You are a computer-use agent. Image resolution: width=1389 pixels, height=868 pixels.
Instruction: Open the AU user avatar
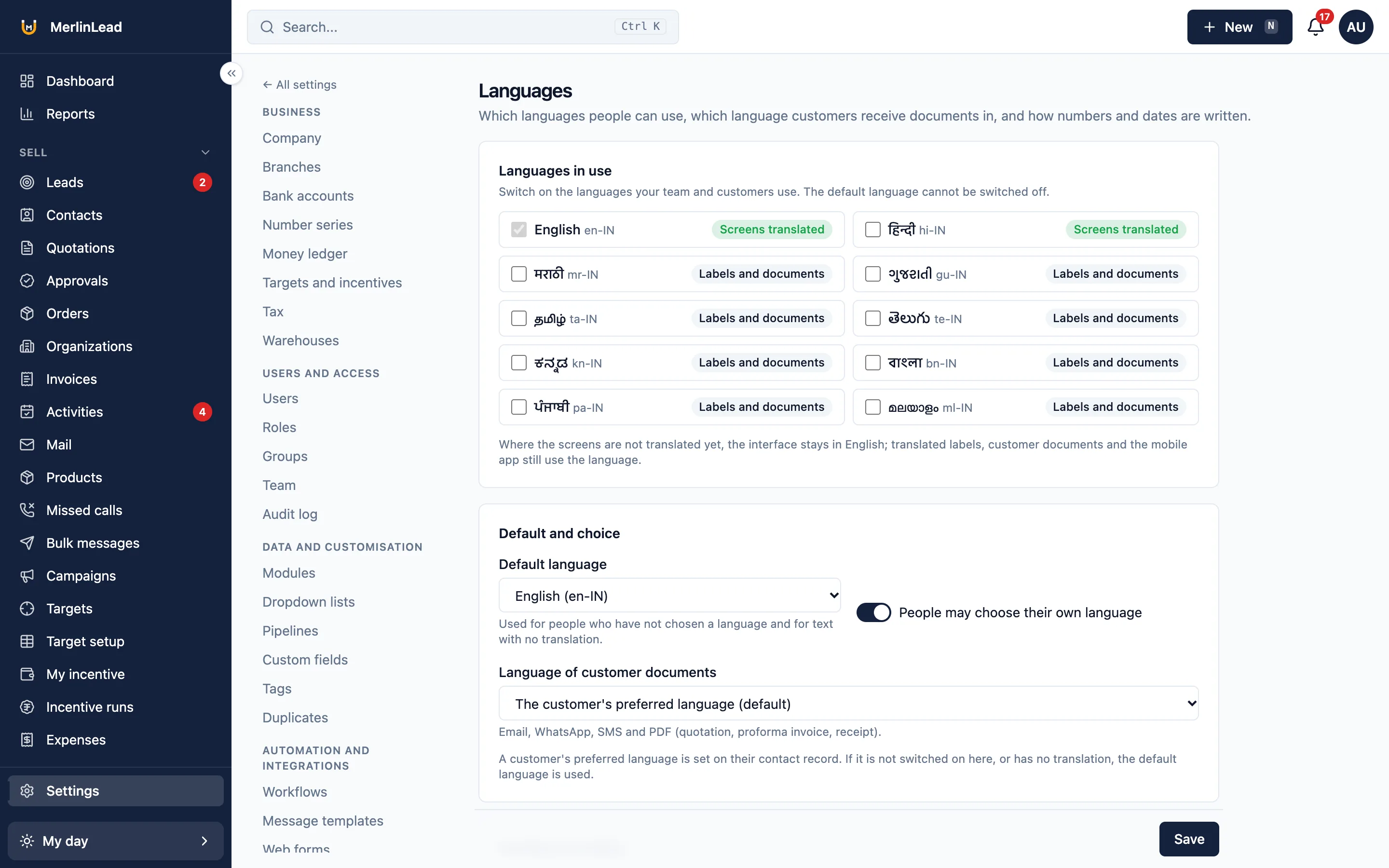[1356, 27]
